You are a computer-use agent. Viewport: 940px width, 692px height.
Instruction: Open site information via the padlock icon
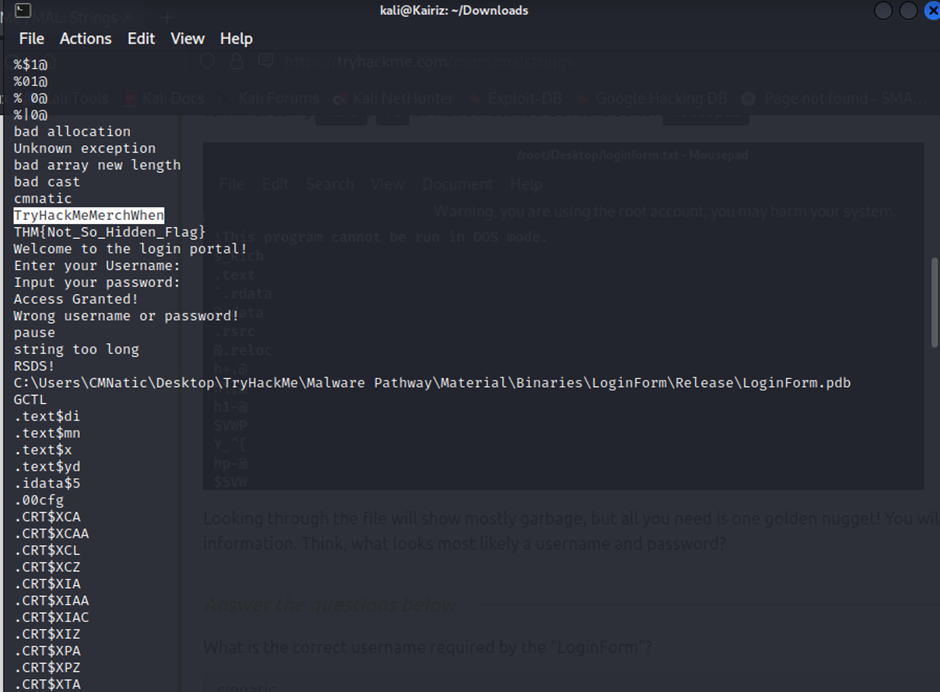236,61
